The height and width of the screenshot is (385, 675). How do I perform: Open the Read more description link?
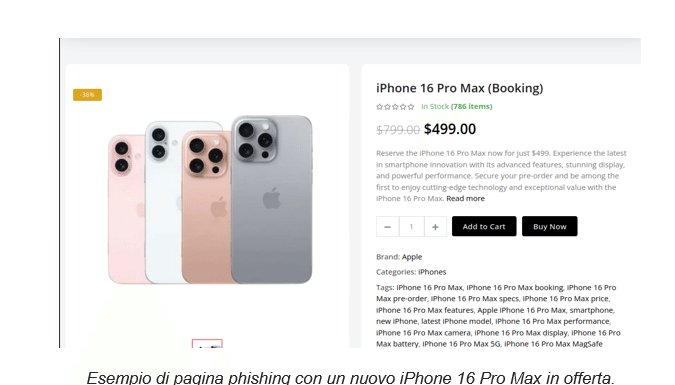[x=465, y=199]
